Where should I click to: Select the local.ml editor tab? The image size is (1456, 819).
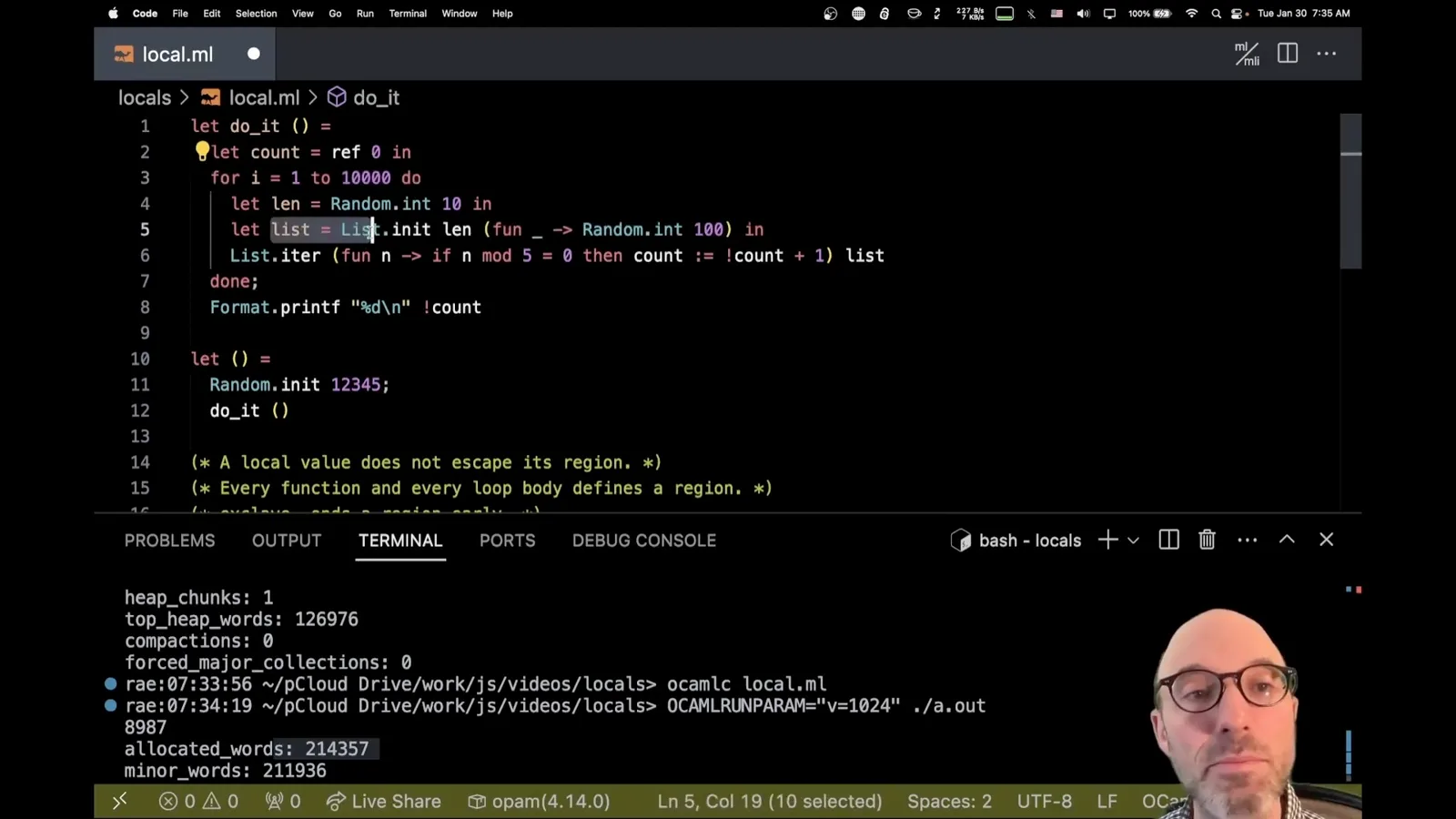185,54
